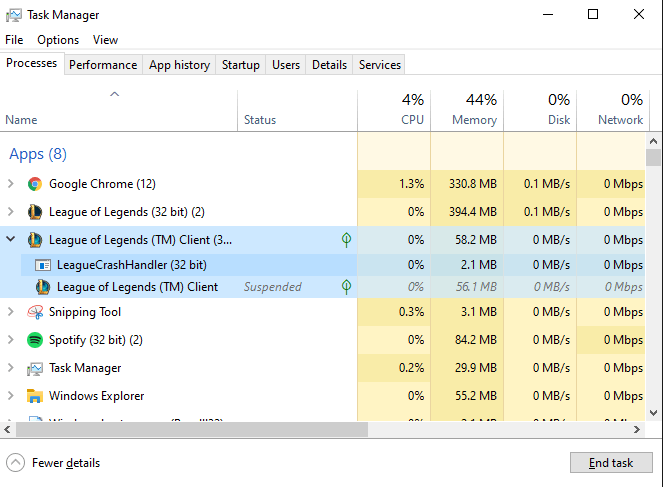The image size is (663, 487).
Task: Click the suspended League of Legends (TM) Client child icon
Action: tap(43, 287)
